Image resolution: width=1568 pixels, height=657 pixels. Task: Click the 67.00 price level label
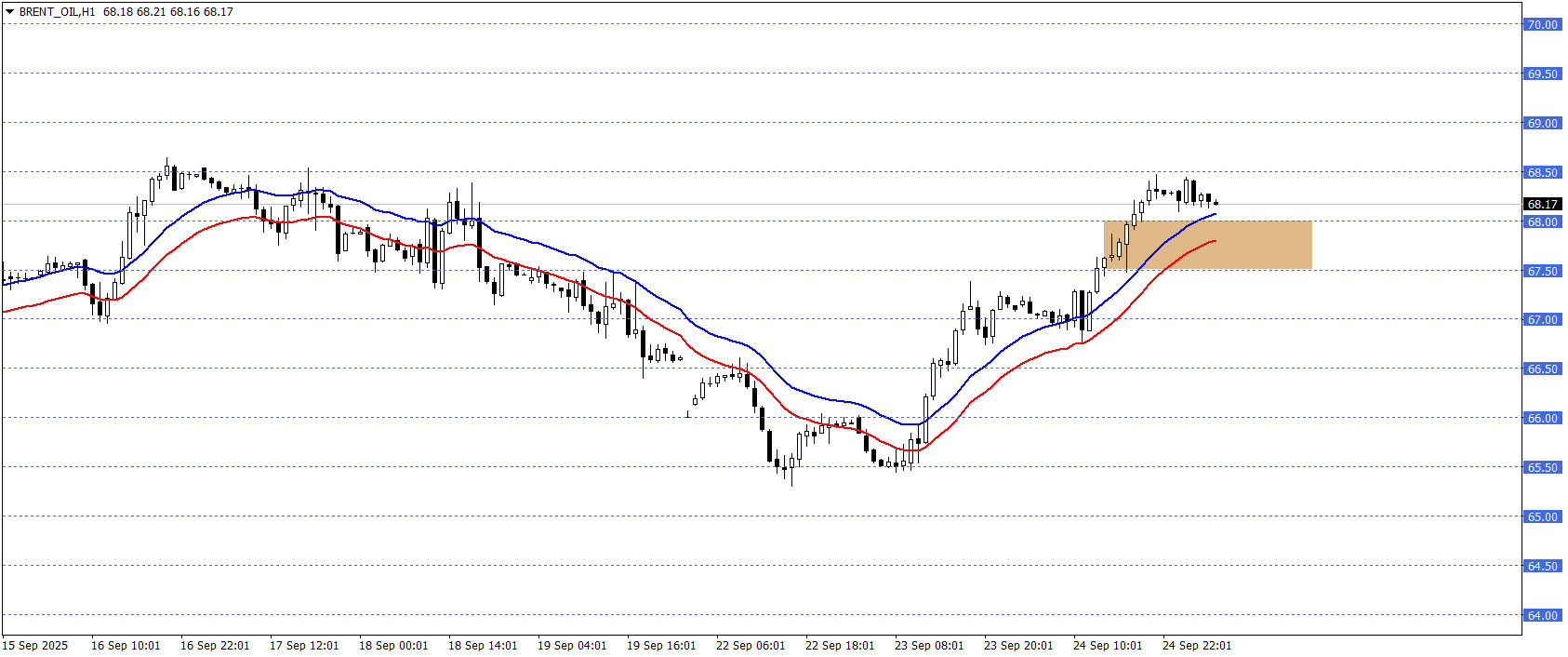tap(1542, 319)
